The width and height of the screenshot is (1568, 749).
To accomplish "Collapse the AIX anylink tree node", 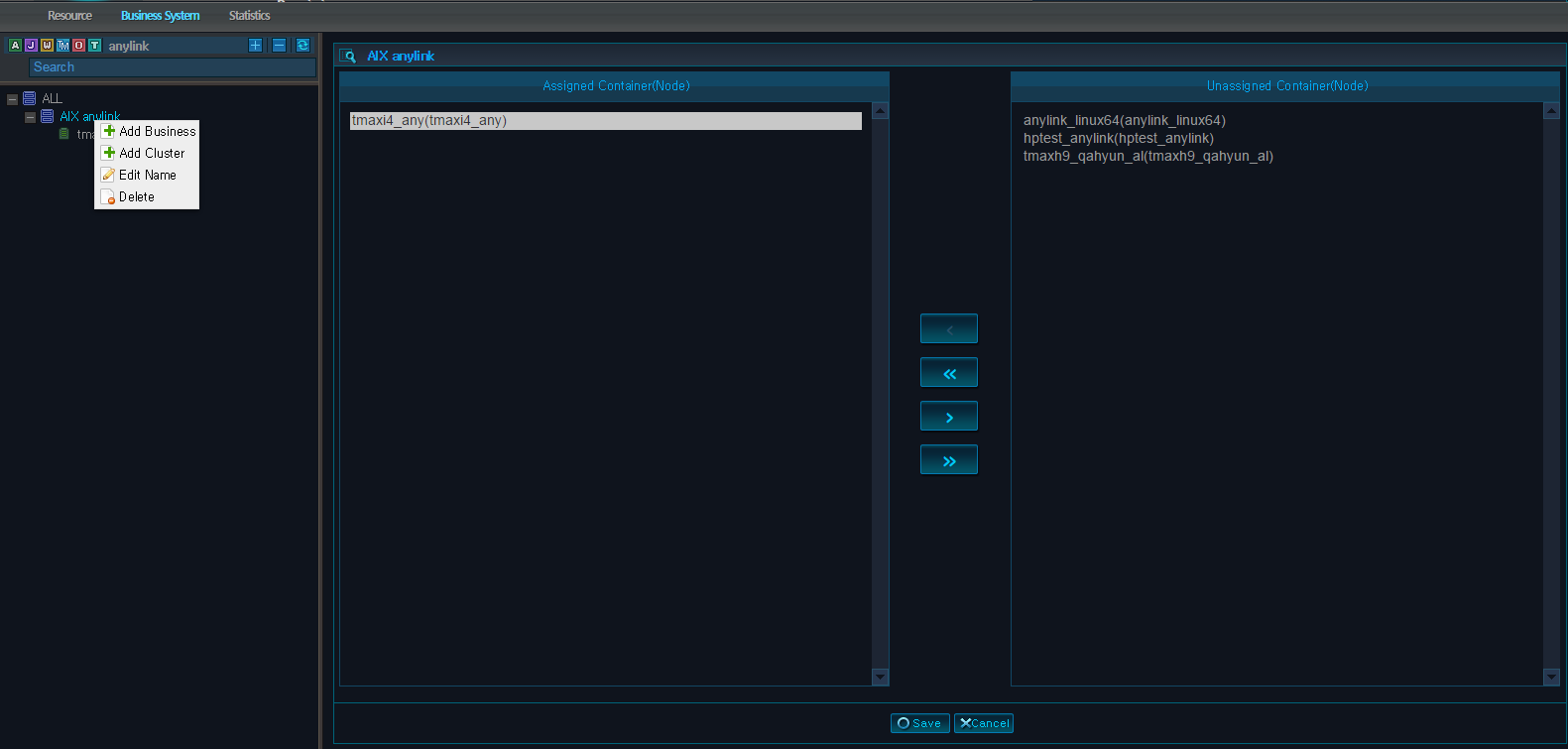I will point(30,117).
